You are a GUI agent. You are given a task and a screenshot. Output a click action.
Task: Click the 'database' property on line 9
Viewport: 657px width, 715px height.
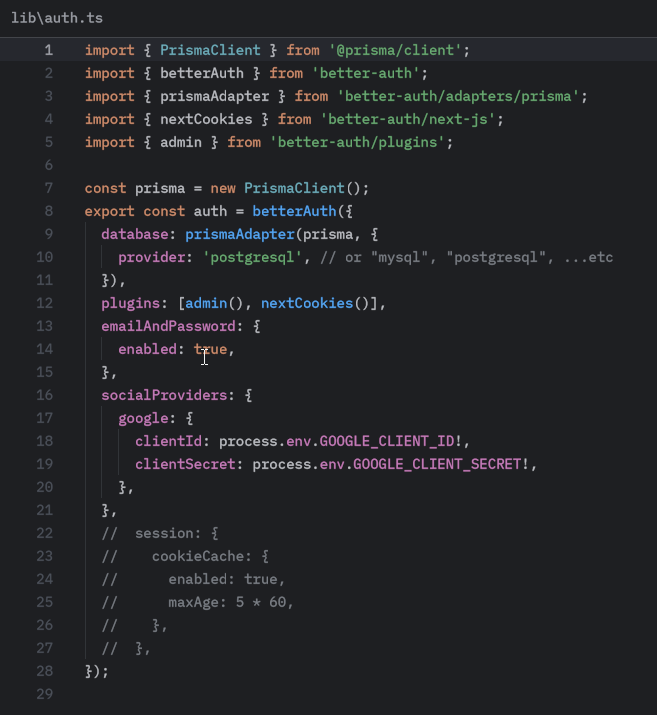point(135,234)
